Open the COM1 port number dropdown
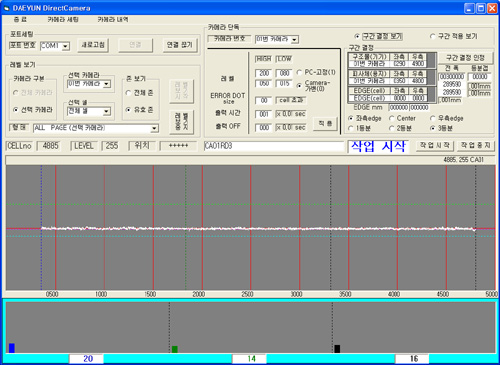500x365 pixels. (66, 46)
